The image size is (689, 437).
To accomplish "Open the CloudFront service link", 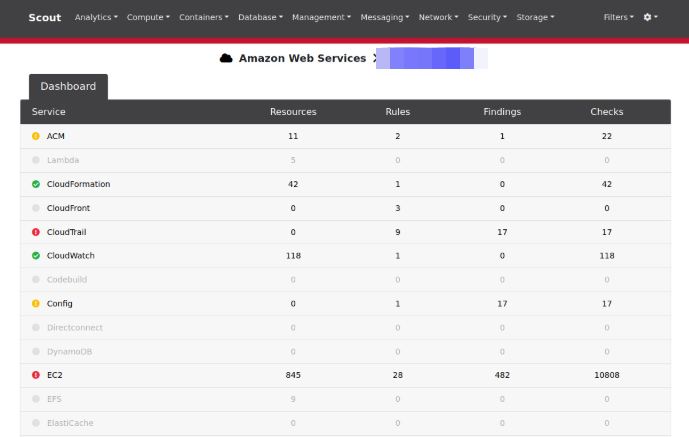I will 68,208.
